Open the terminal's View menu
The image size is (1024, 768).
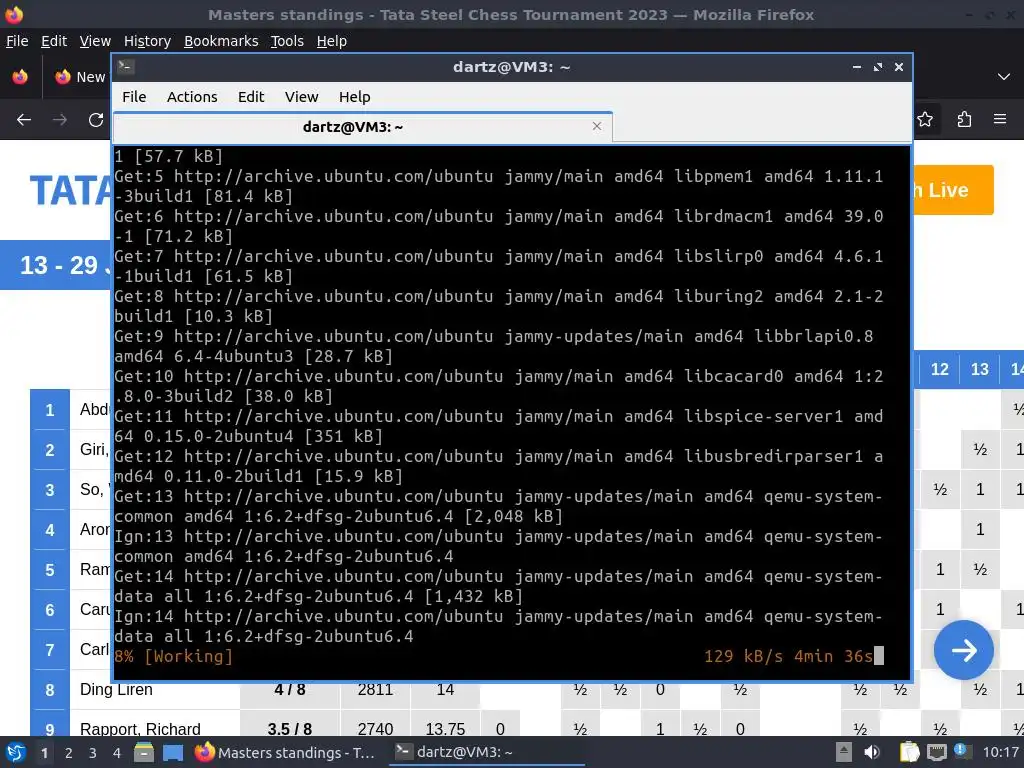(301, 97)
